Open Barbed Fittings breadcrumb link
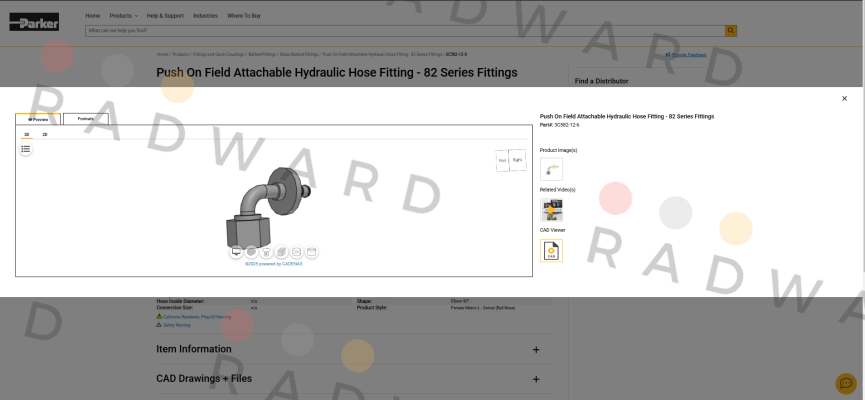 point(262,55)
